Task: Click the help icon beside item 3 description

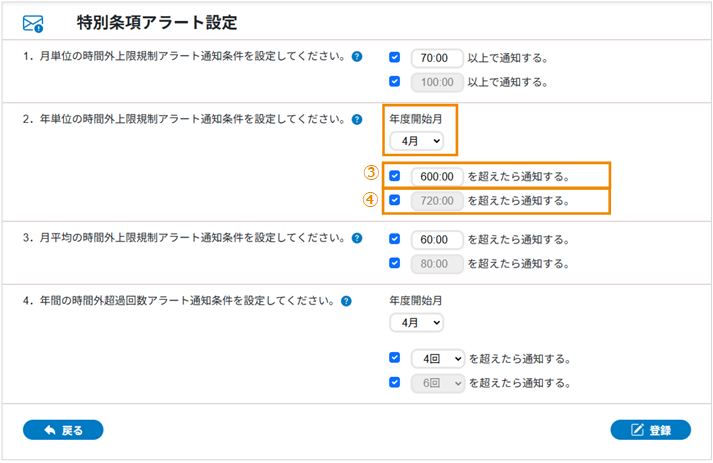Action: (x=357, y=239)
